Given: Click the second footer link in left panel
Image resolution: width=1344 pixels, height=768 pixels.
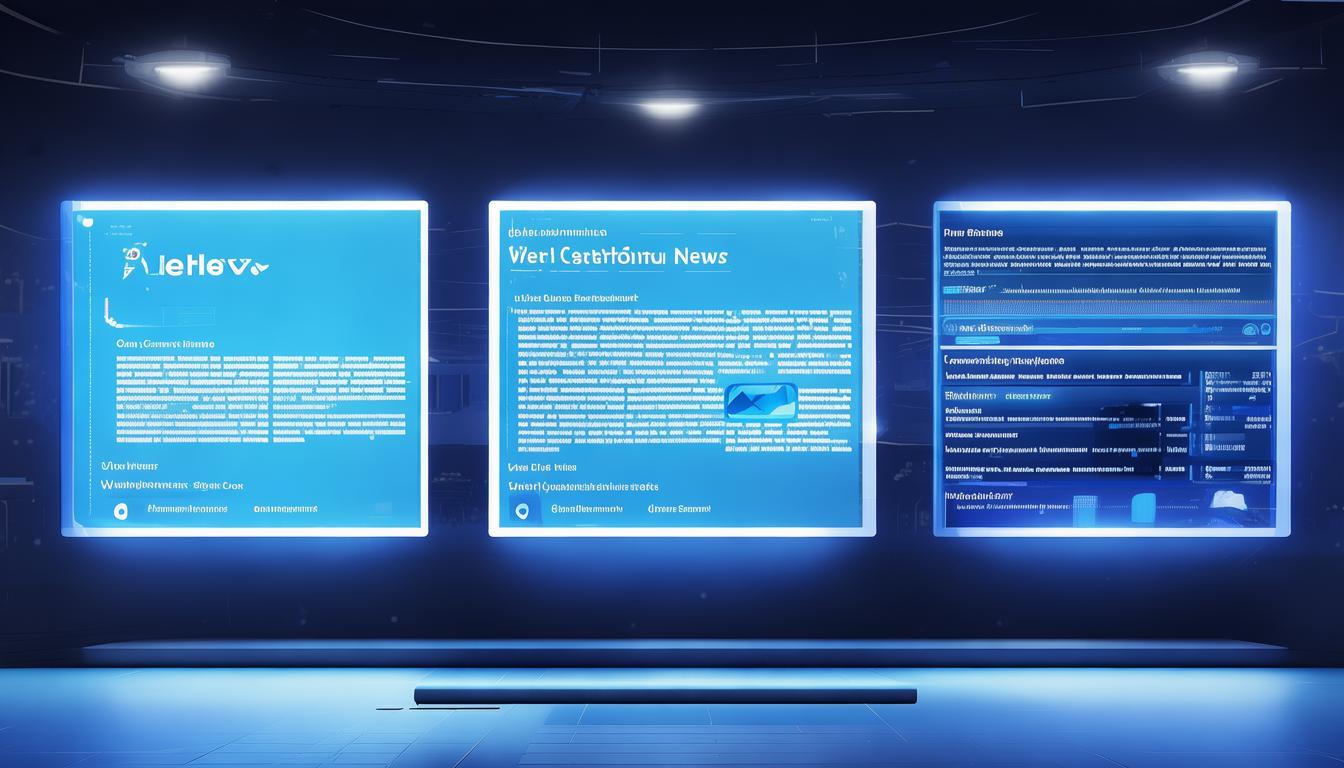Looking at the screenshot, I should (x=285, y=509).
